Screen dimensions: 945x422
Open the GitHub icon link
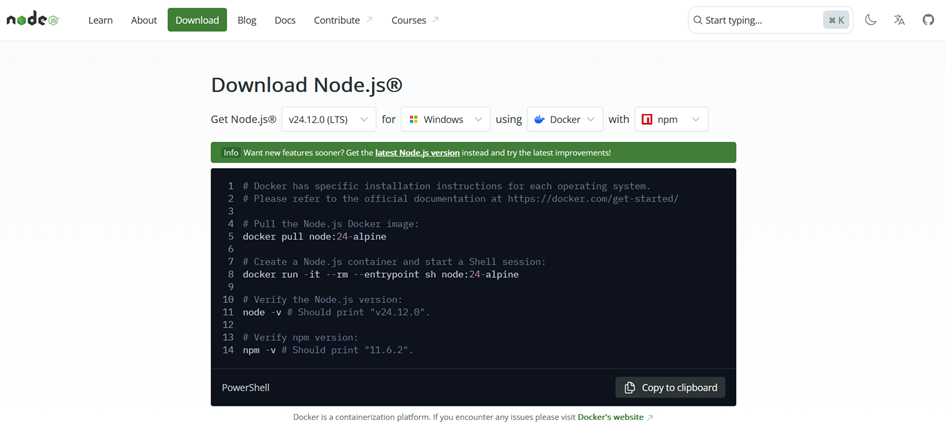pyautogui.click(x=928, y=20)
